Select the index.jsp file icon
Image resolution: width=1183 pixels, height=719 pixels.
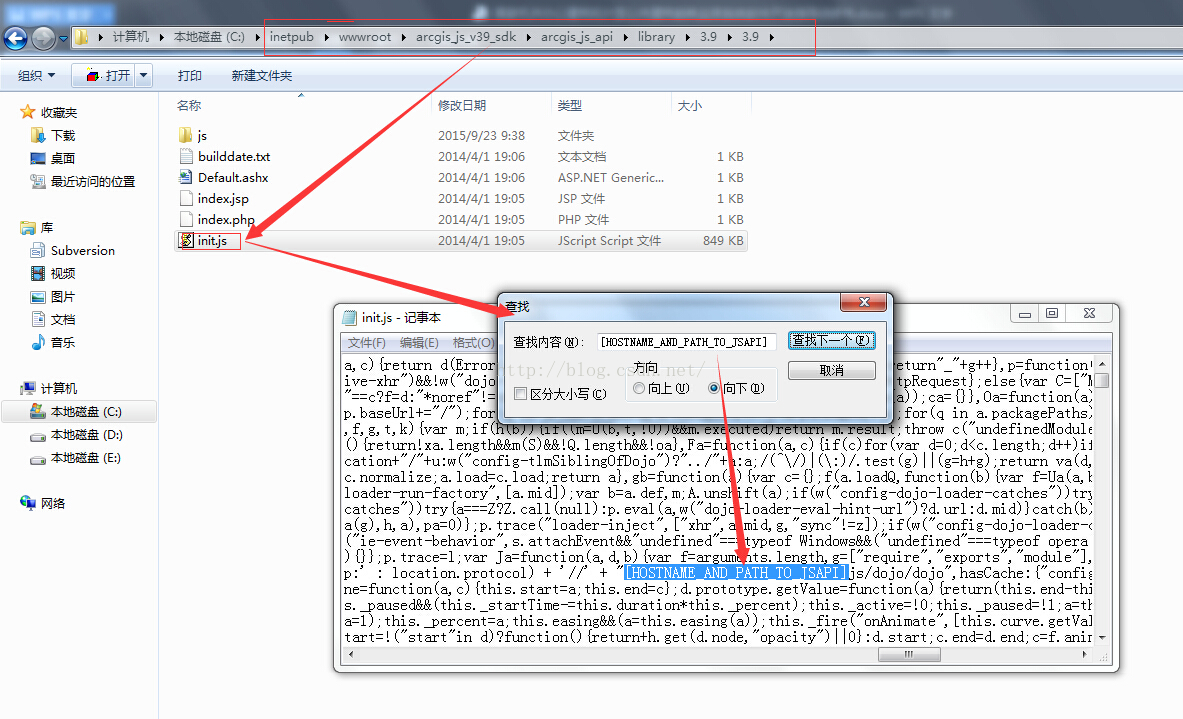(x=186, y=198)
